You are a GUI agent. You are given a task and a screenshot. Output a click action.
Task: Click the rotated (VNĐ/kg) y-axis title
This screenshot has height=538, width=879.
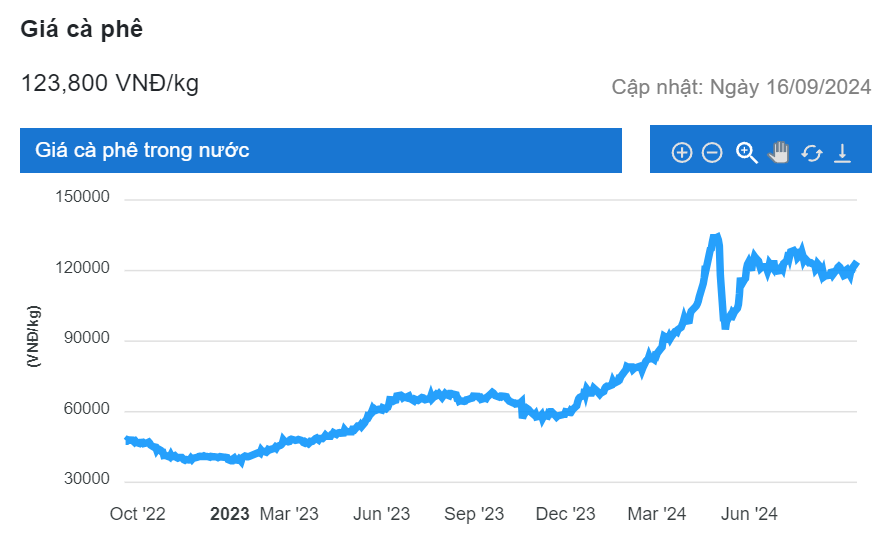34,336
